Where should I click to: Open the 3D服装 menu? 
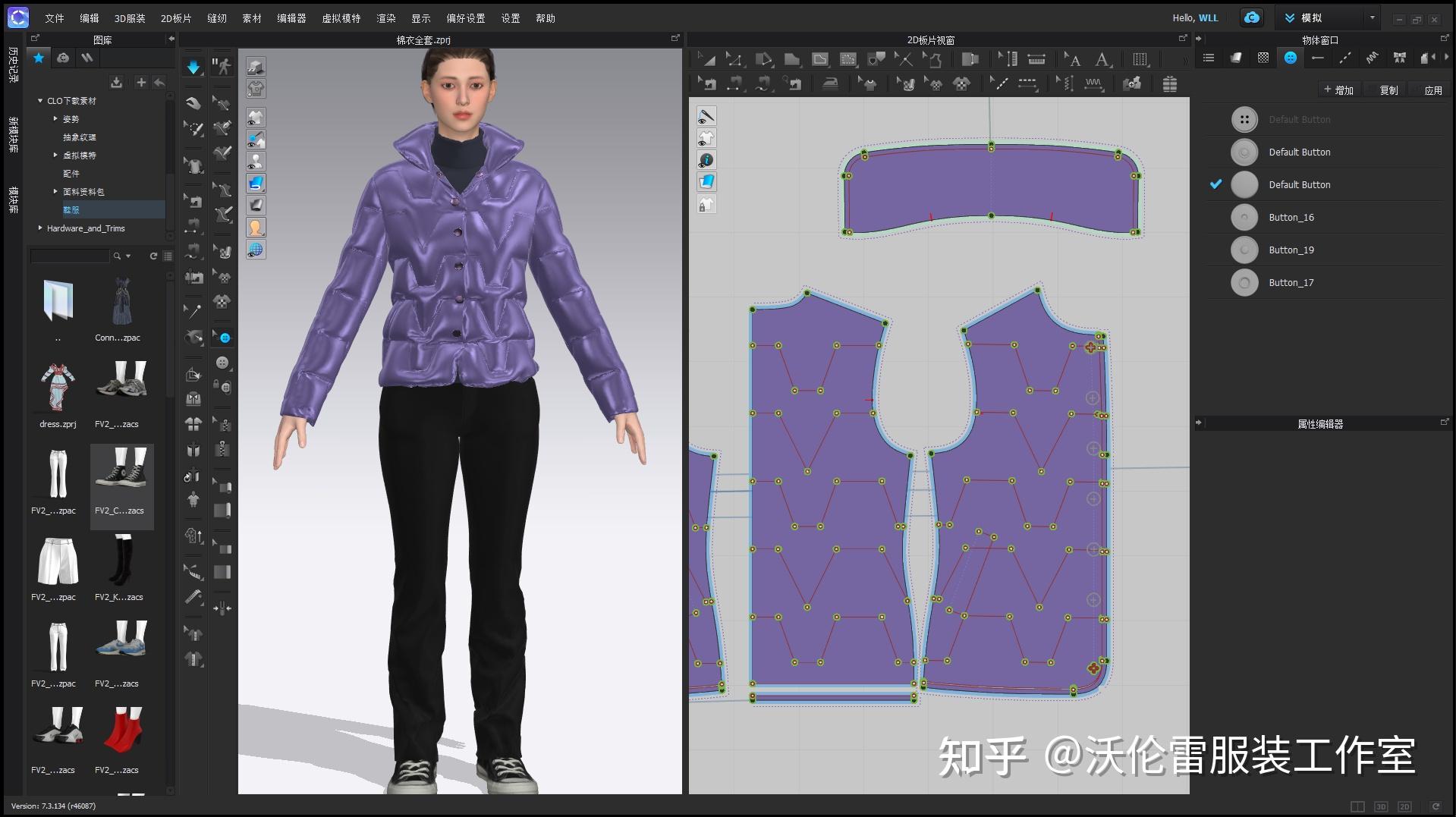[x=130, y=18]
